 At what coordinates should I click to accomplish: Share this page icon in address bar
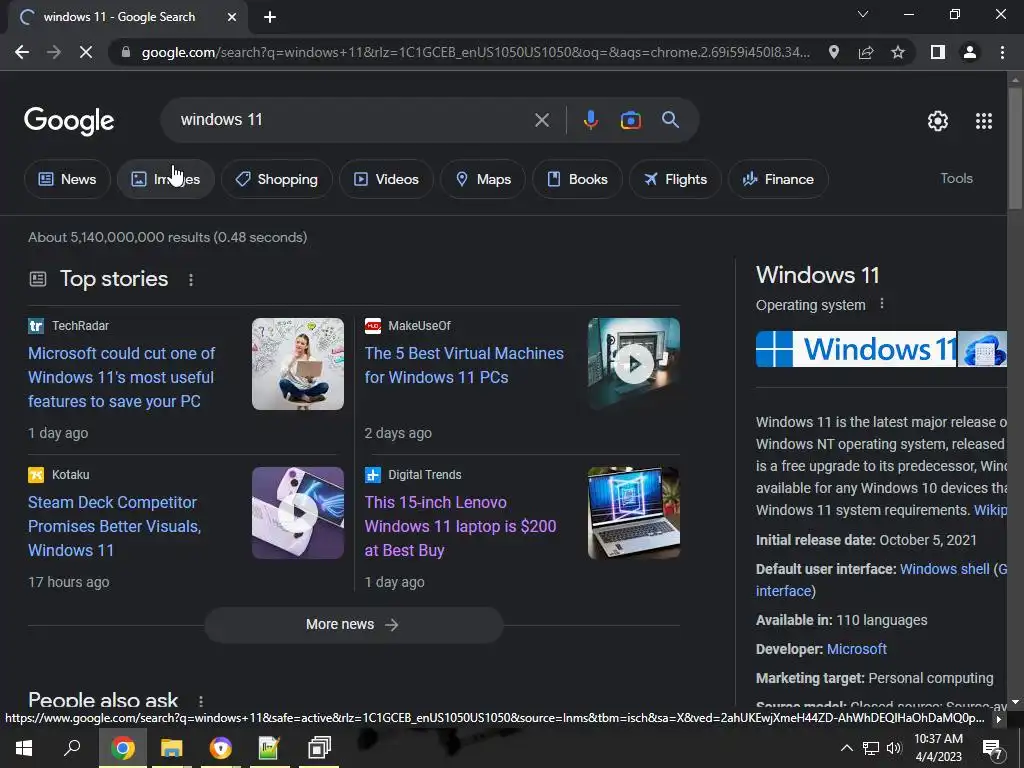pos(866,52)
